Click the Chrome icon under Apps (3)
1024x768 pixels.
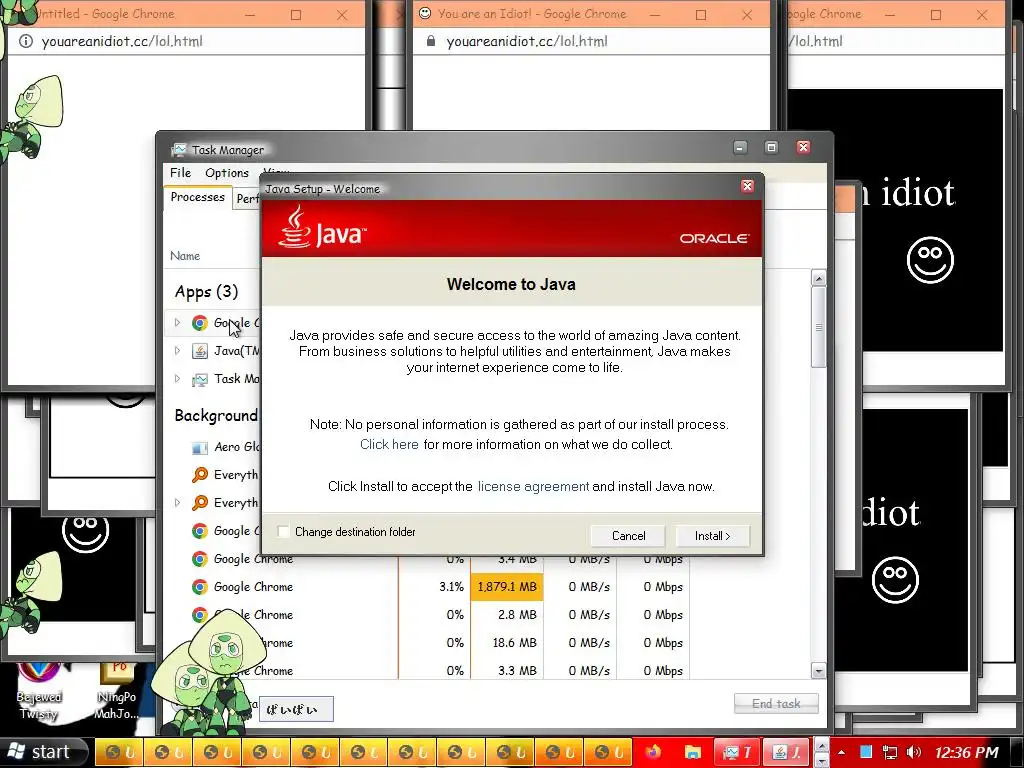tap(200, 323)
